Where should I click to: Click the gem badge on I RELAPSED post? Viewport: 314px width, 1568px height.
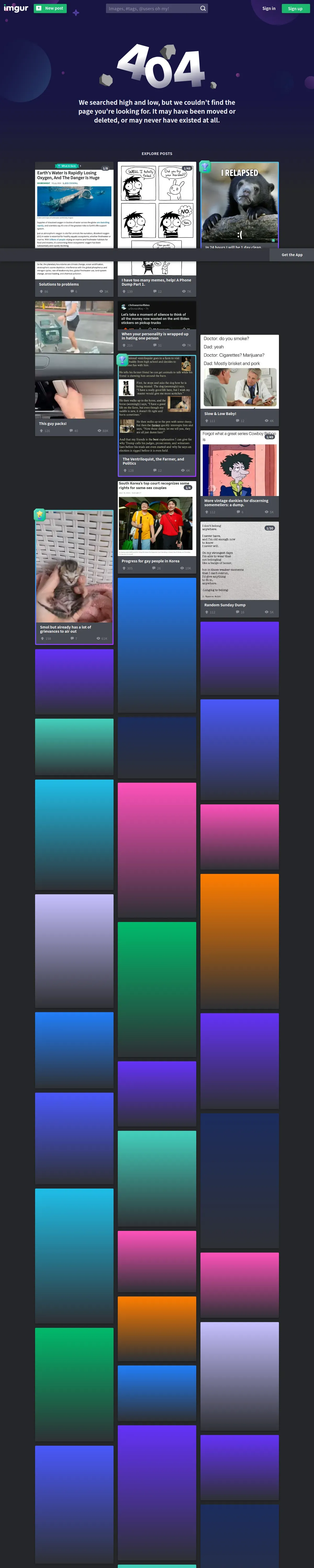click(205, 166)
